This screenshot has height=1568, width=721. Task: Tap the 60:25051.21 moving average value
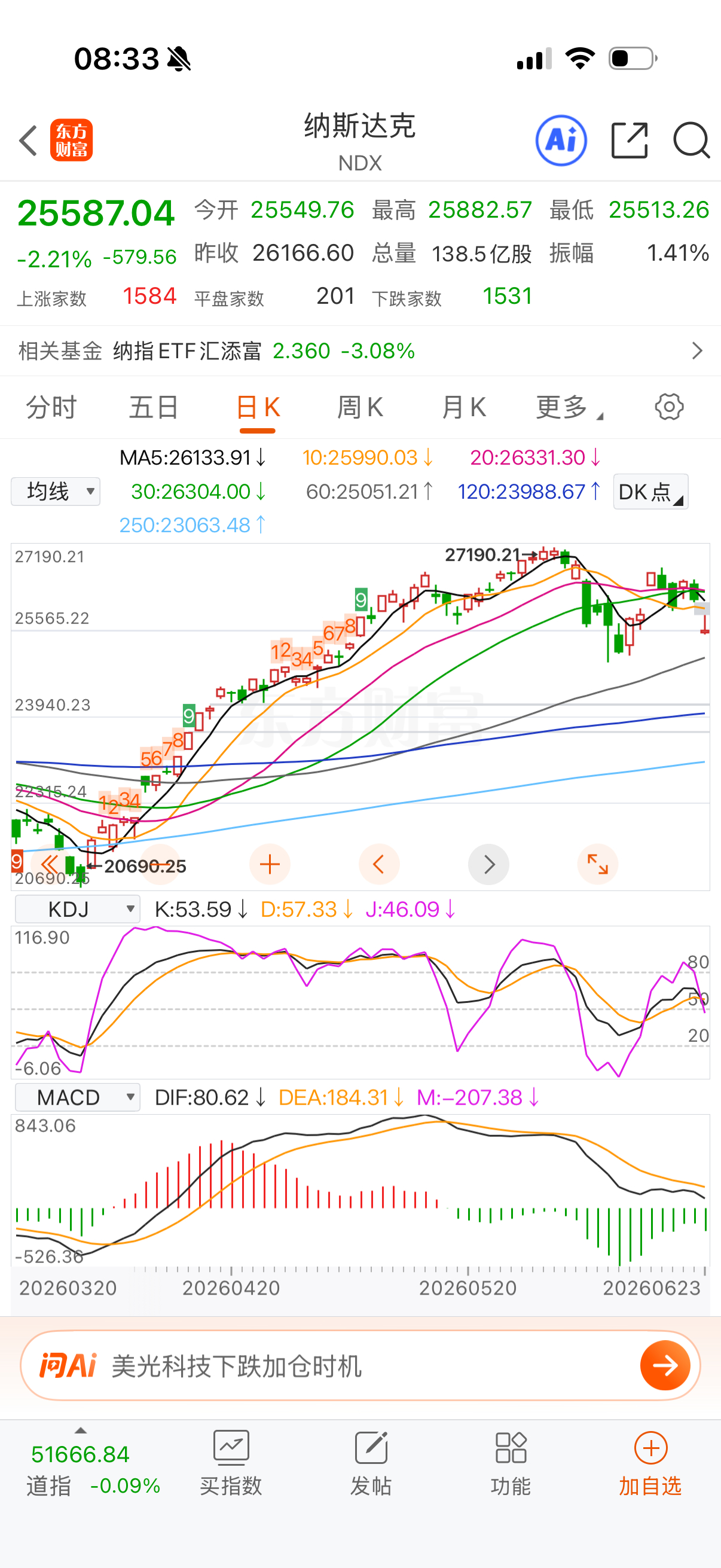point(369,491)
